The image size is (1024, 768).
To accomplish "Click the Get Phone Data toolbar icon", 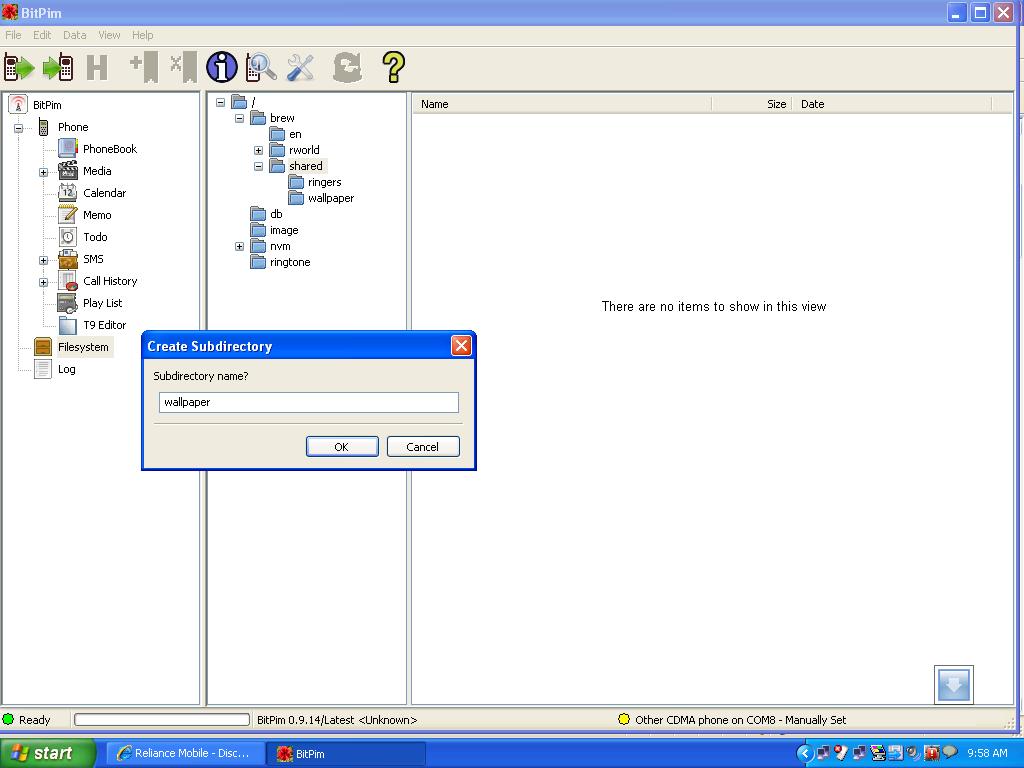I will (19, 67).
